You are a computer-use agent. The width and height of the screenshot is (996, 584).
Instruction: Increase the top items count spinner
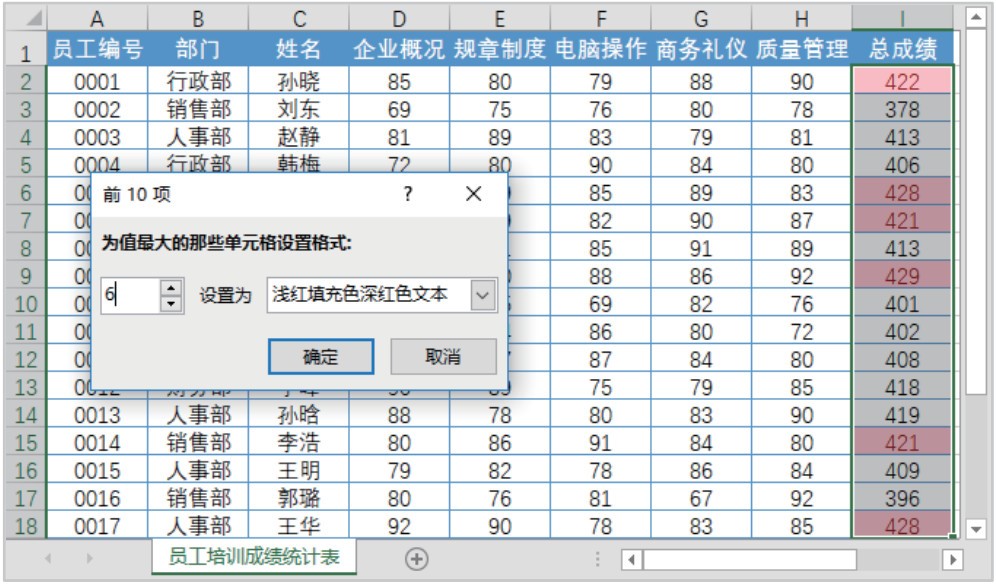point(171,289)
